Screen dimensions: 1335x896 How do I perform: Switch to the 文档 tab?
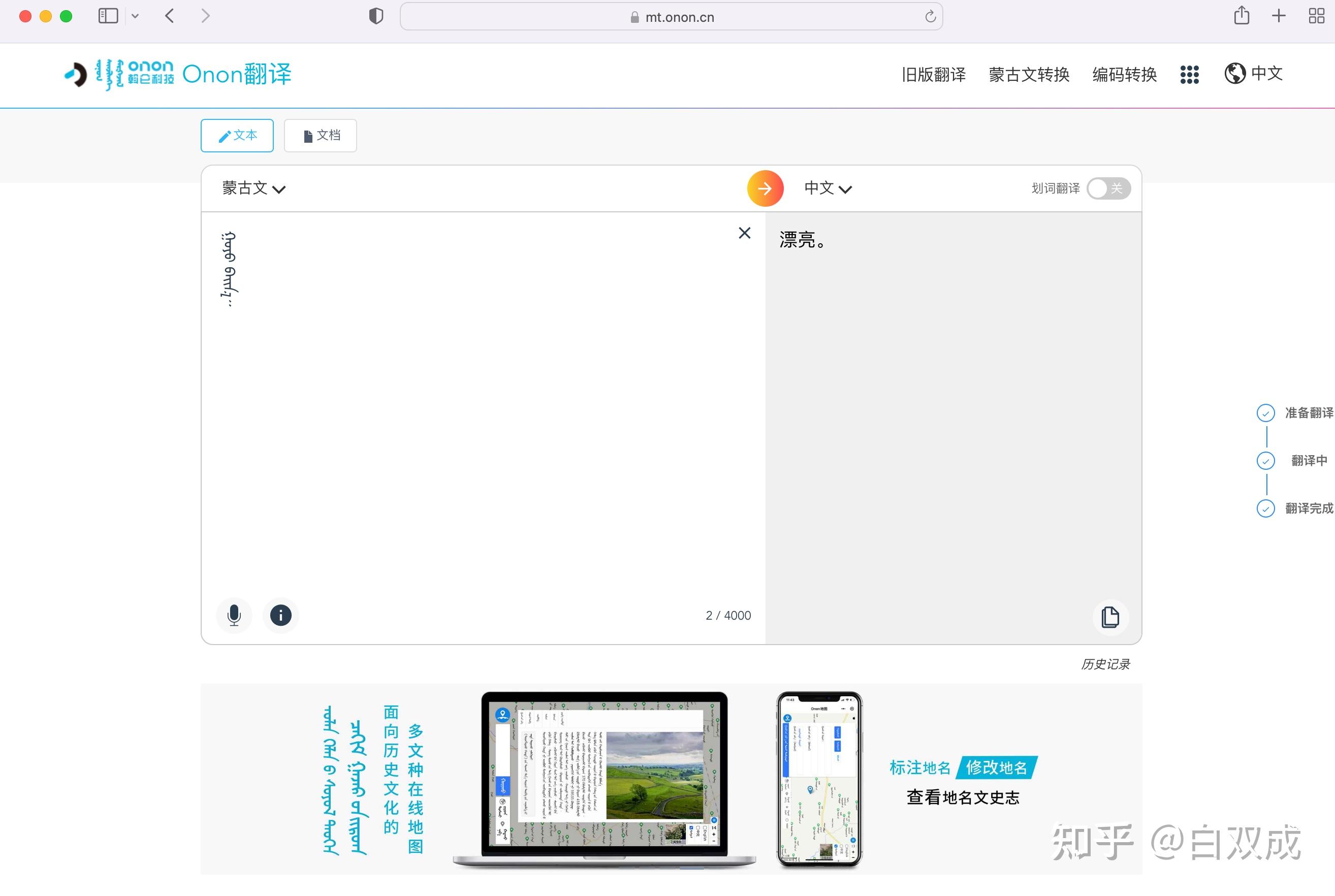tap(321, 136)
